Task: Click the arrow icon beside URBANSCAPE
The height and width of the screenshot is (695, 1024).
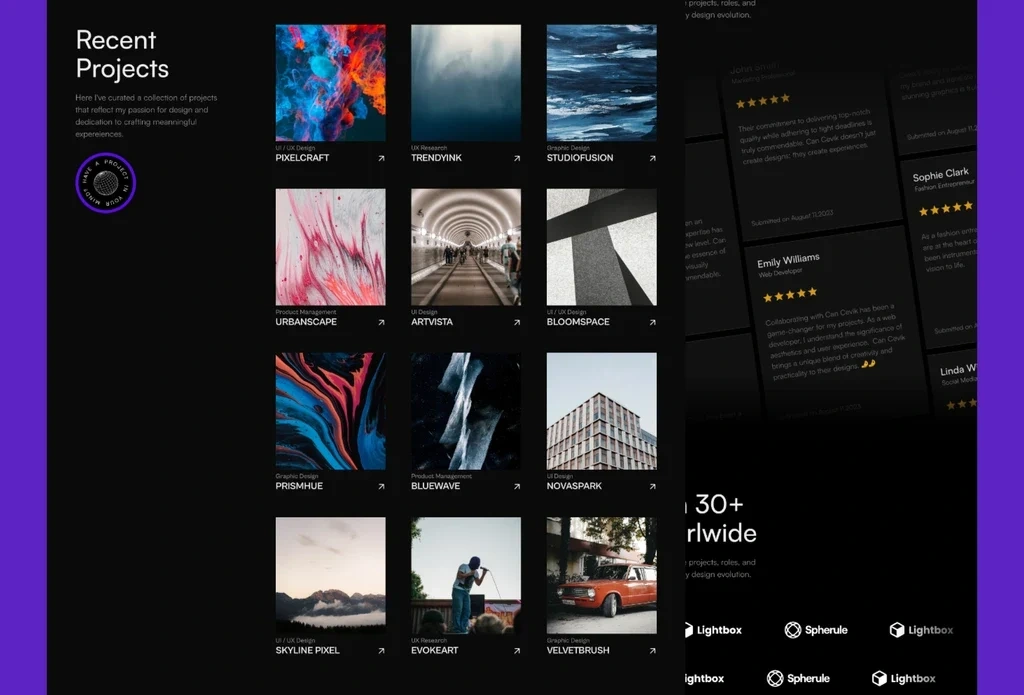Action: point(381,322)
